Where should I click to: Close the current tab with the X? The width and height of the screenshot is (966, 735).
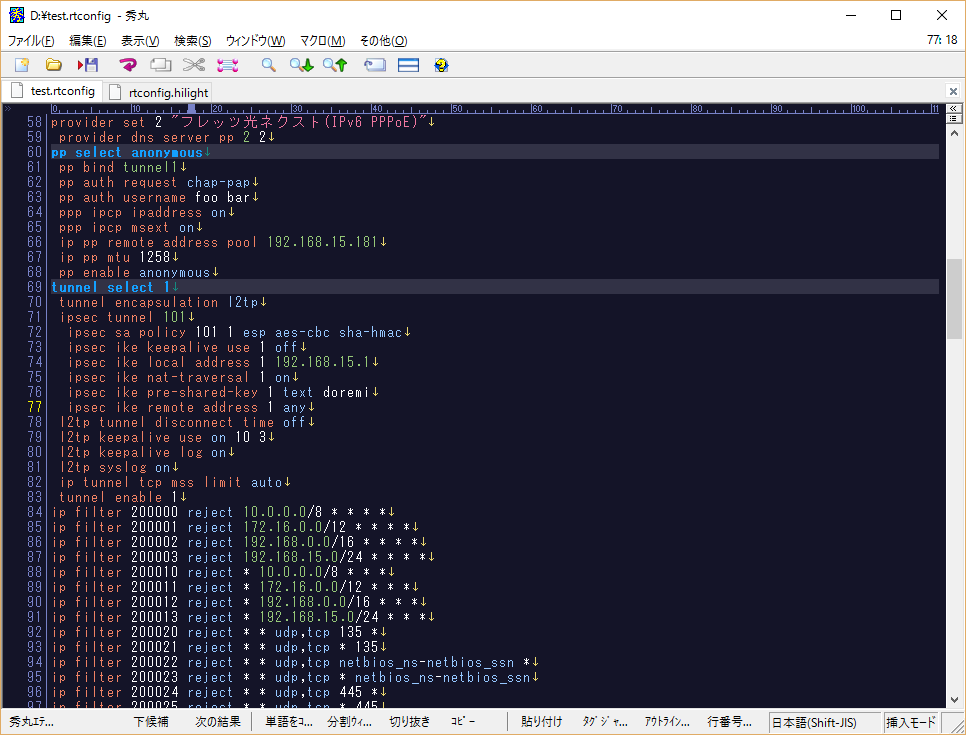point(953,91)
